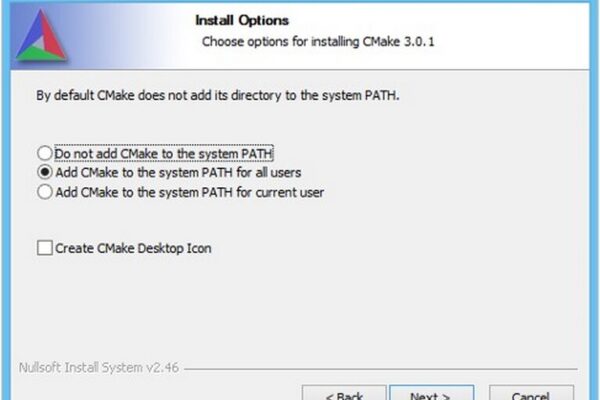Viewport: 600px width, 400px height.
Task: Click the 'By default CMake does not add' sentence
Action: pos(217,95)
